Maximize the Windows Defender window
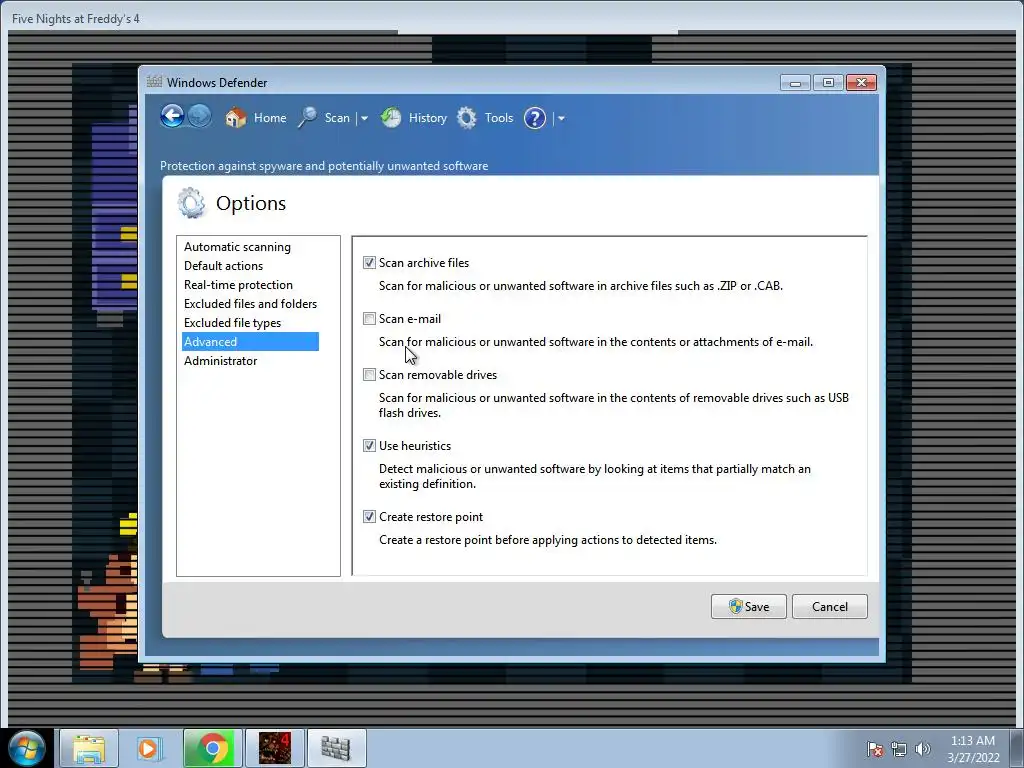The image size is (1024, 768). click(828, 83)
